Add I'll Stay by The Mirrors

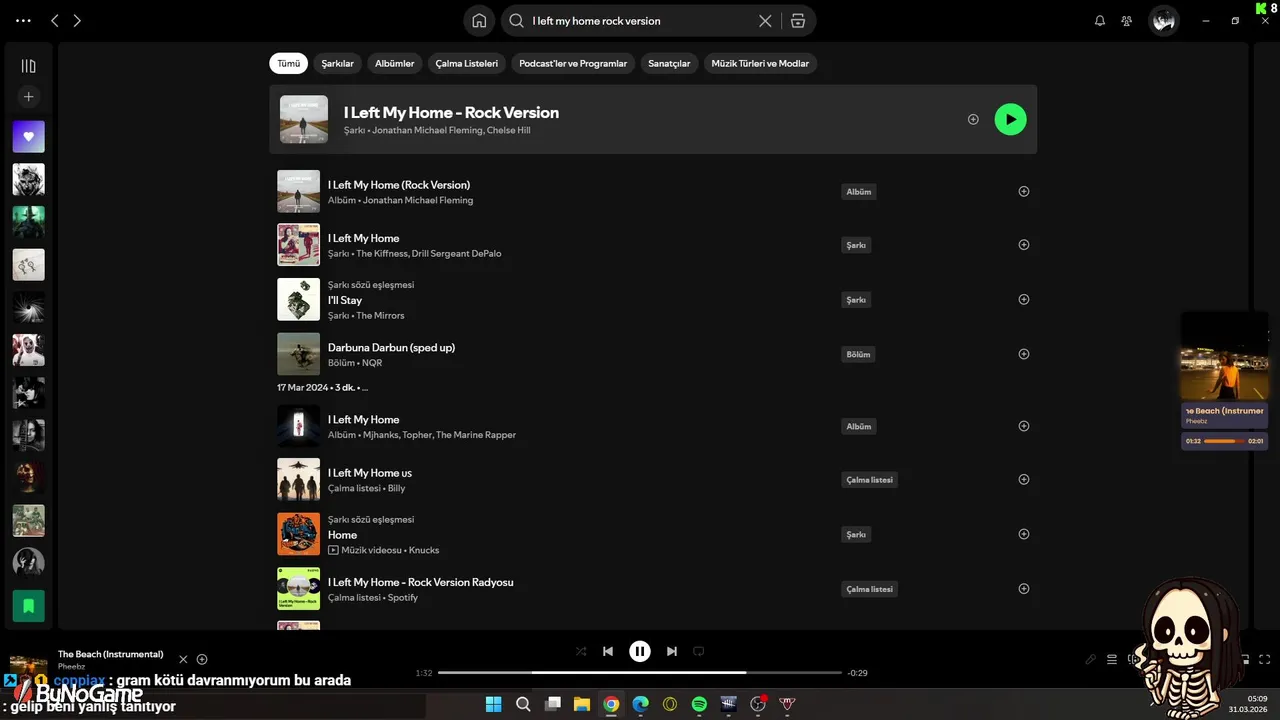click(x=1023, y=299)
